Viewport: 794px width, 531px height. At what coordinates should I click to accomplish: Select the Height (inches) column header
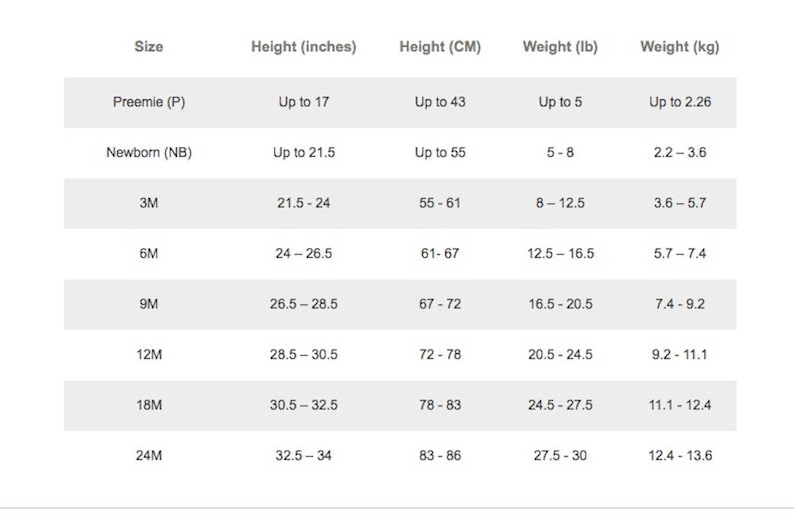tap(304, 47)
